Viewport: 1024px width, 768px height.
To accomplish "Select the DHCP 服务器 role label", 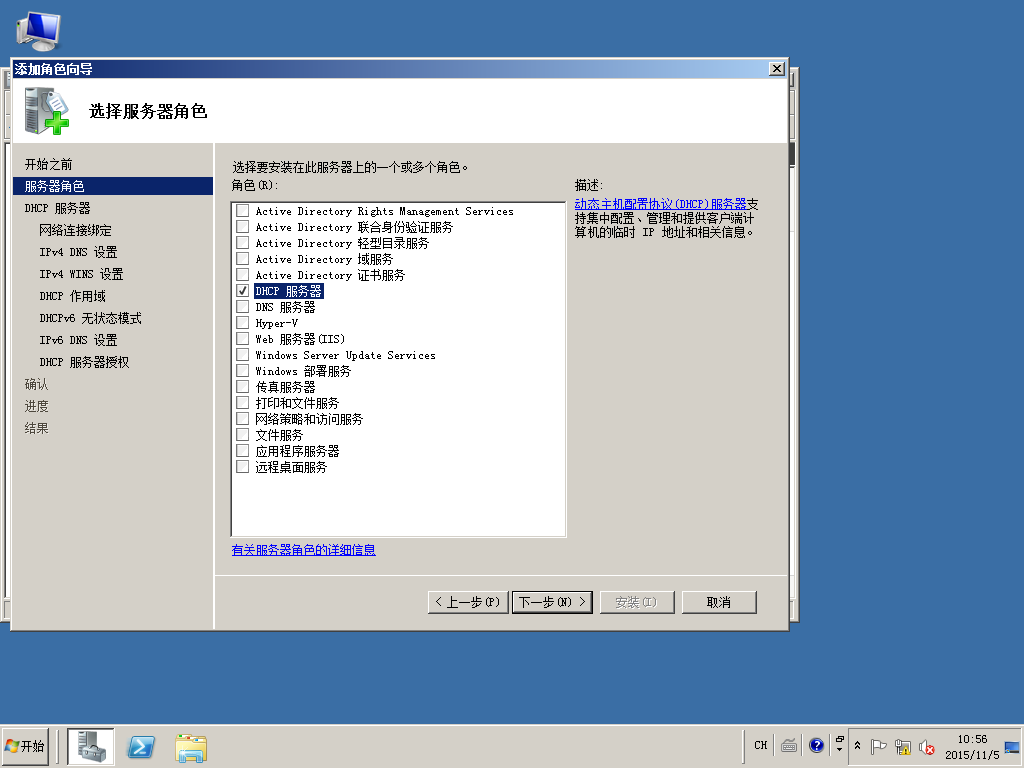I will [x=289, y=291].
